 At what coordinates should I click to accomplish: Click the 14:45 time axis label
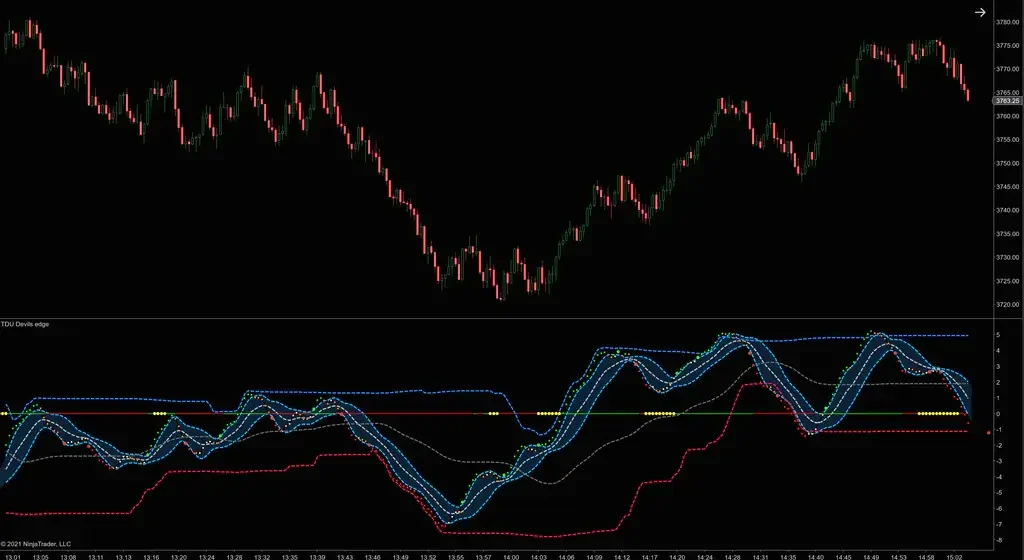coord(843,557)
